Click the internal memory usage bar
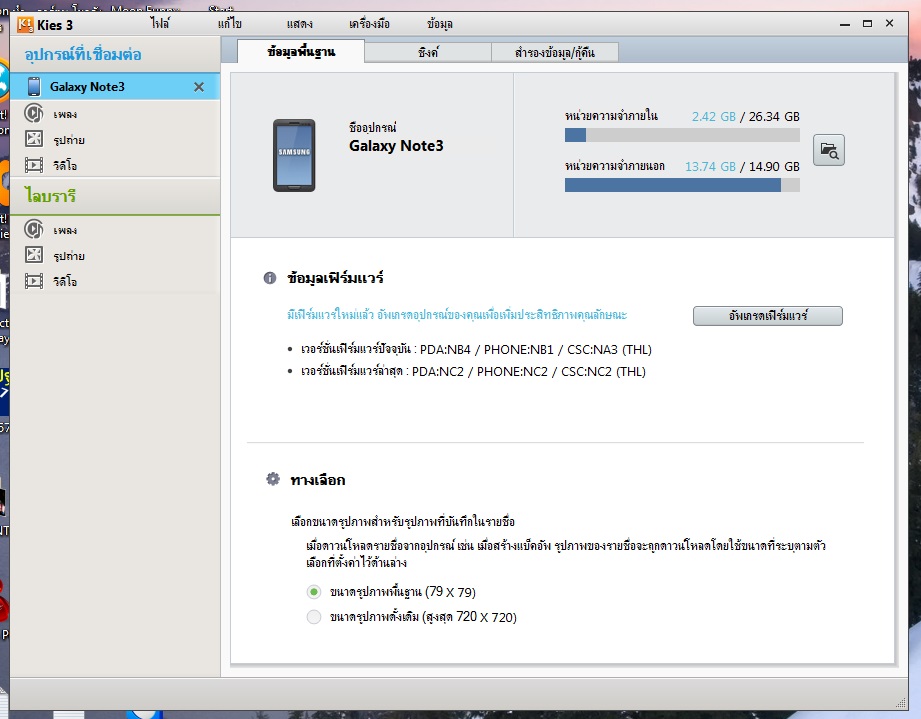Screen dimensions: 921x719 [x=682, y=135]
